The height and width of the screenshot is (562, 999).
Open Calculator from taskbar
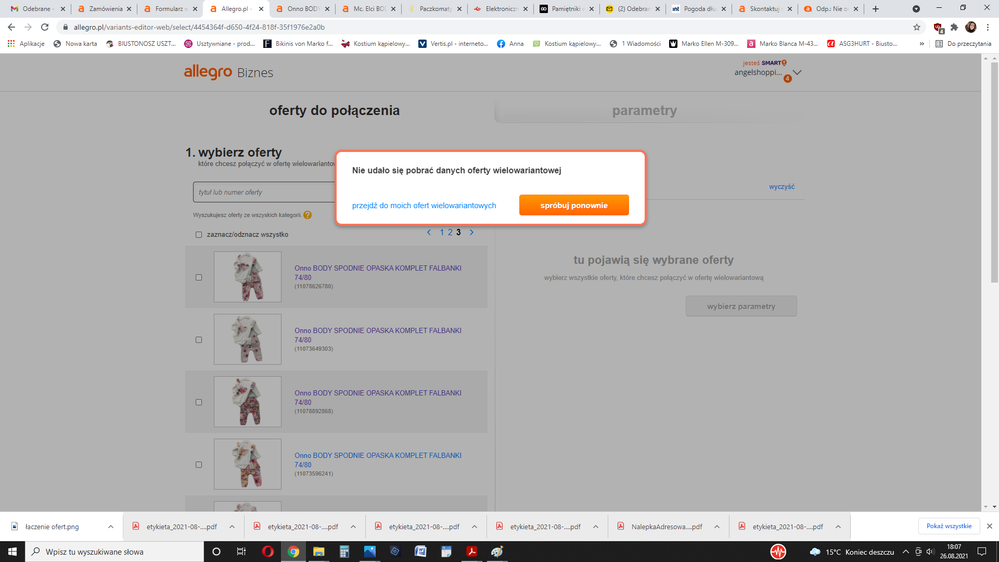point(344,552)
